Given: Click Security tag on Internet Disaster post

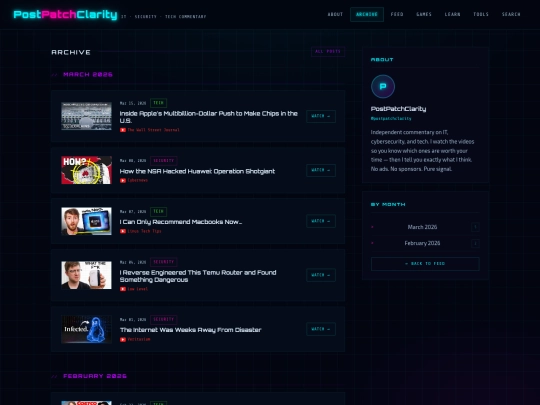Looking at the screenshot, I should coord(164,320).
